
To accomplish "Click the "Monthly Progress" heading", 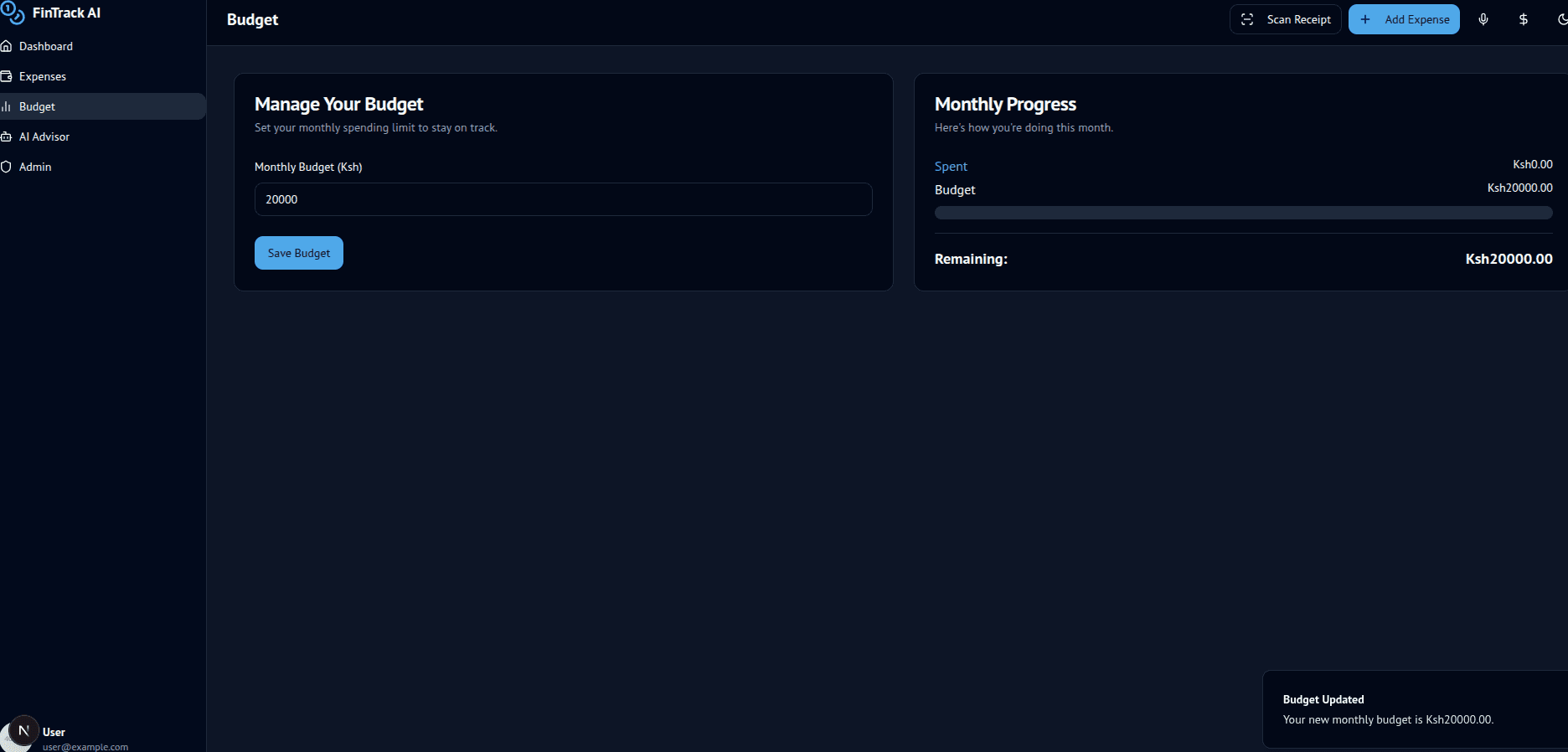I will pos(1005,104).
